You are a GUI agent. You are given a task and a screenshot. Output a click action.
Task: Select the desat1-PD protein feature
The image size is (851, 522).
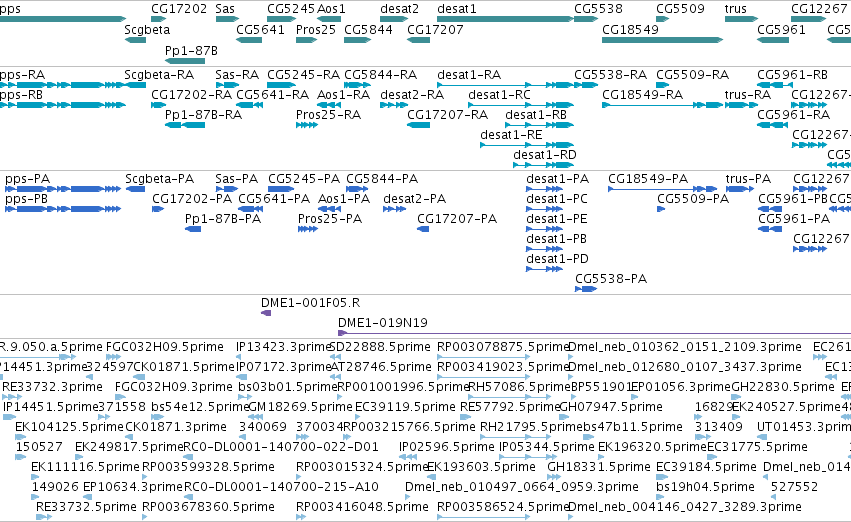pyautogui.click(x=544, y=269)
